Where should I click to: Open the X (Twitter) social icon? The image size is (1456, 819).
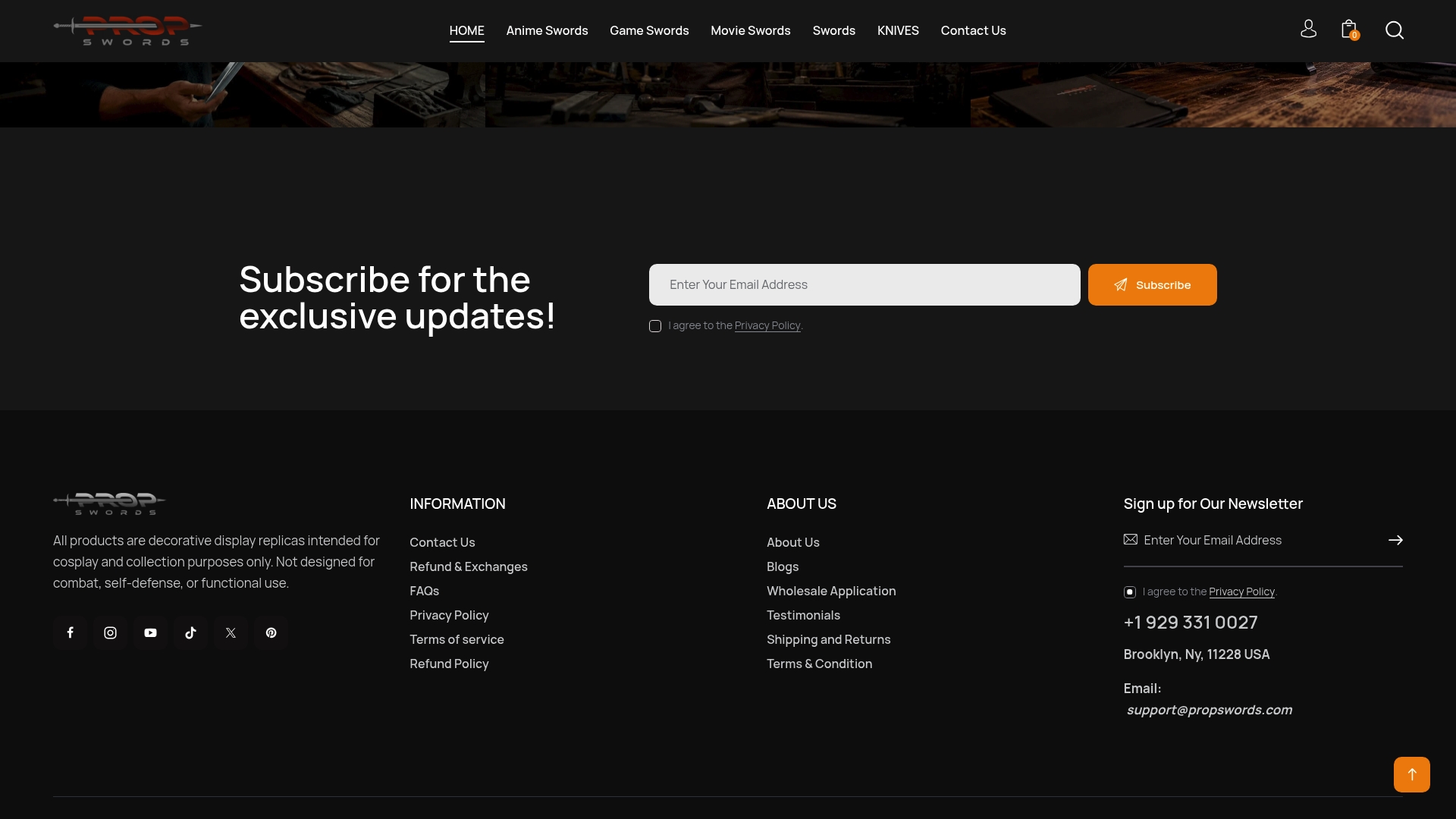tap(231, 632)
